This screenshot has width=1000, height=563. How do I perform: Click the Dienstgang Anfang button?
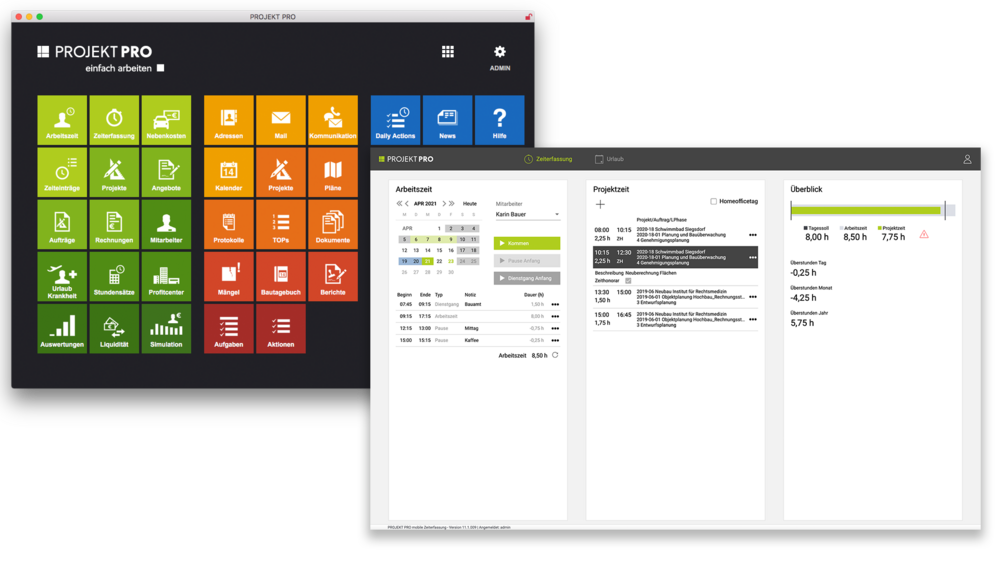(527, 278)
